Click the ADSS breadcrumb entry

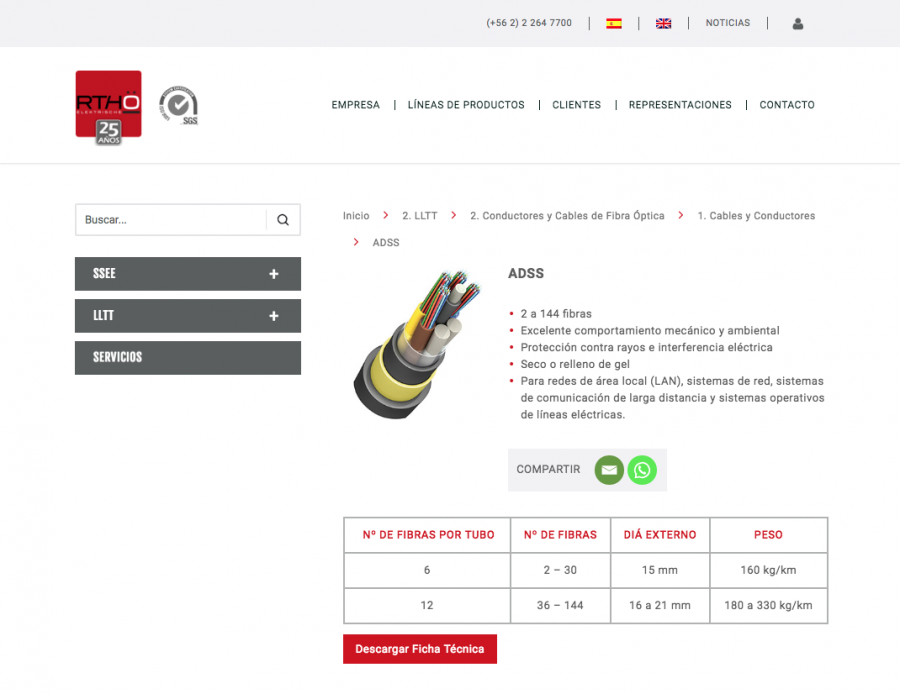(x=386, y=243)
